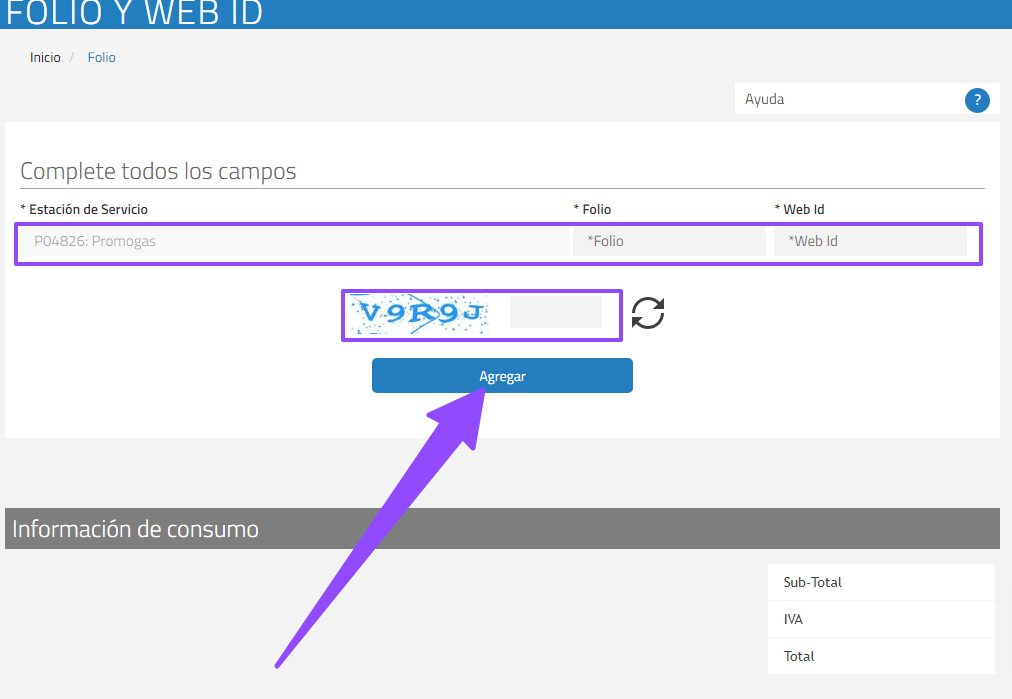
Task: Open the Ayuda help bar
Action: (x=848, y=99)
